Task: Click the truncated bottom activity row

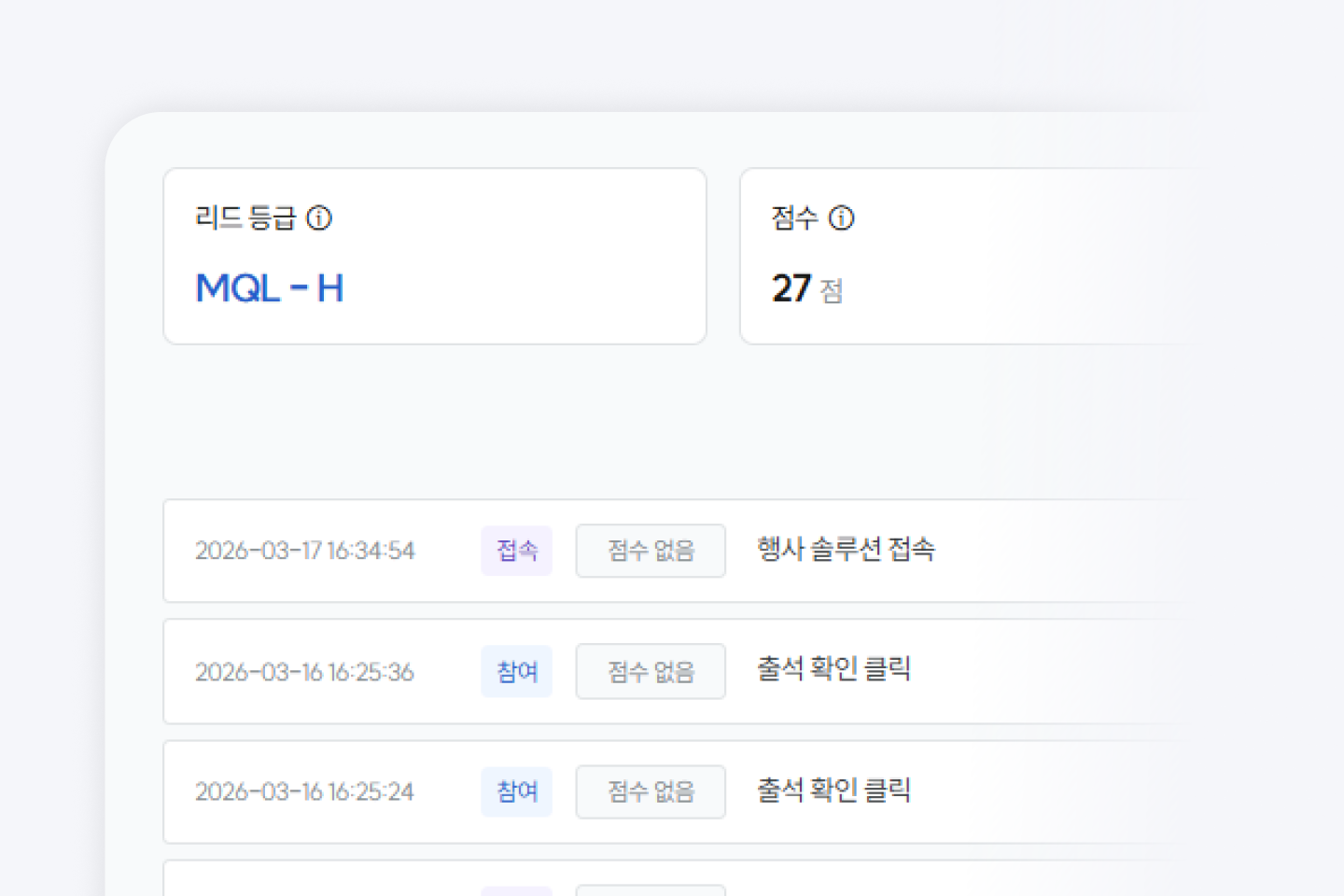Action: (x=653, y=882)
